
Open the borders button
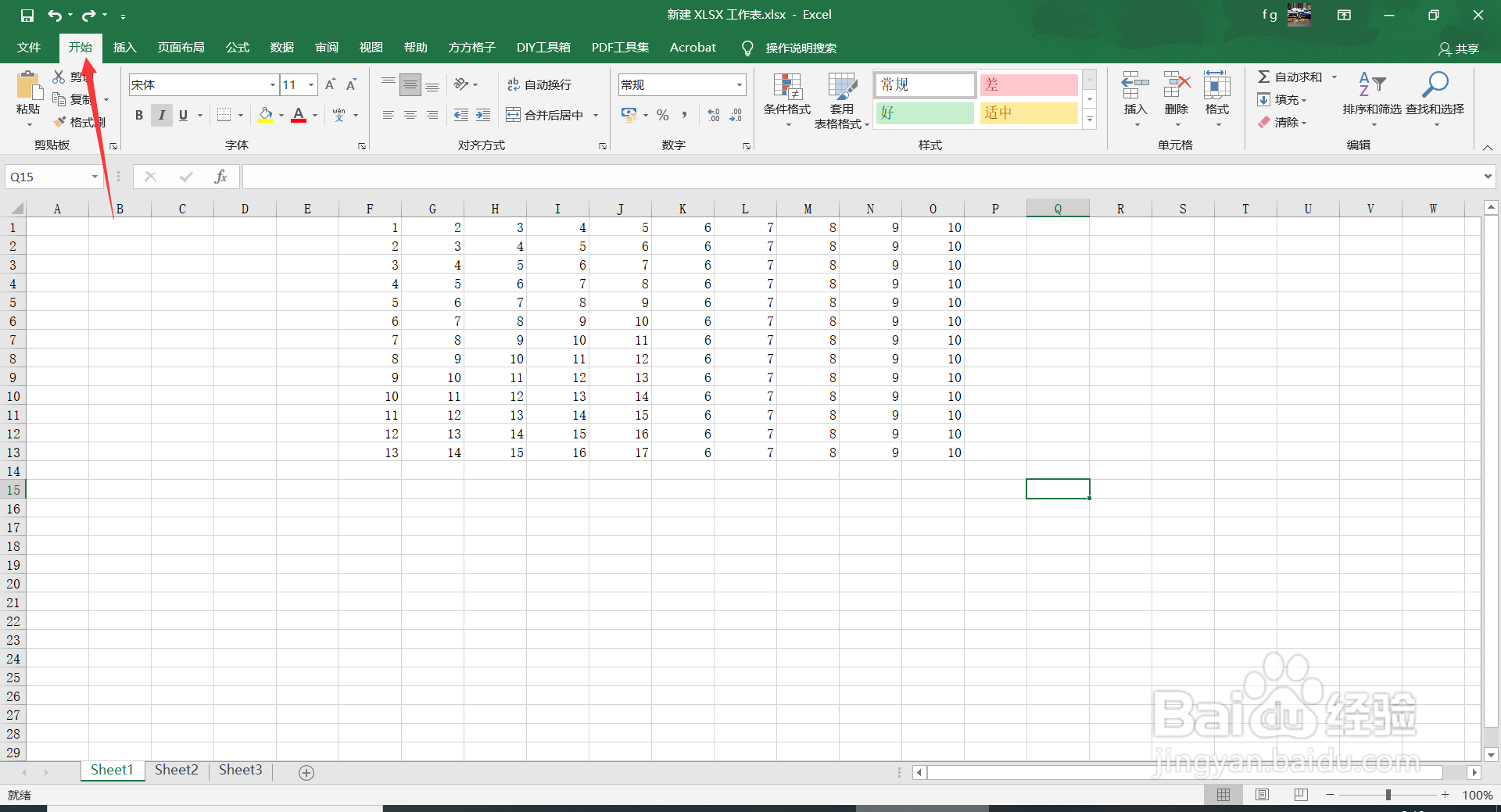[x=224, y=115]
